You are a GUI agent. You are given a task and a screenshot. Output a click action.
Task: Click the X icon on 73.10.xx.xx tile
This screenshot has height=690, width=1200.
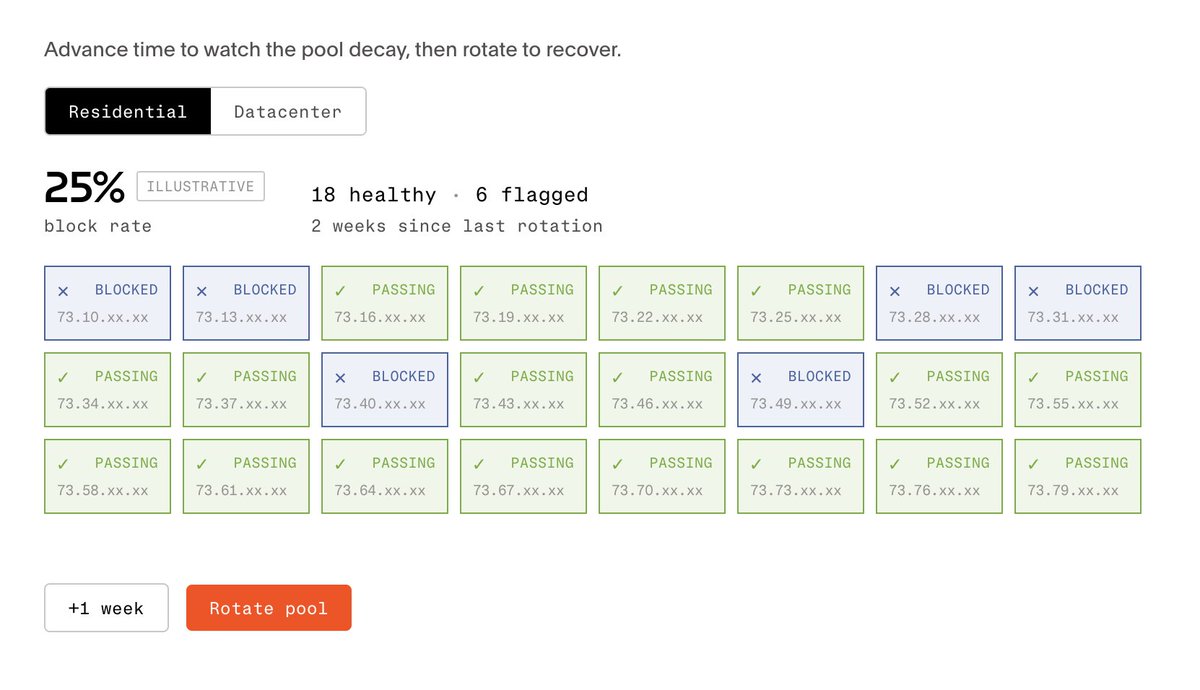(x=63, y=291)
